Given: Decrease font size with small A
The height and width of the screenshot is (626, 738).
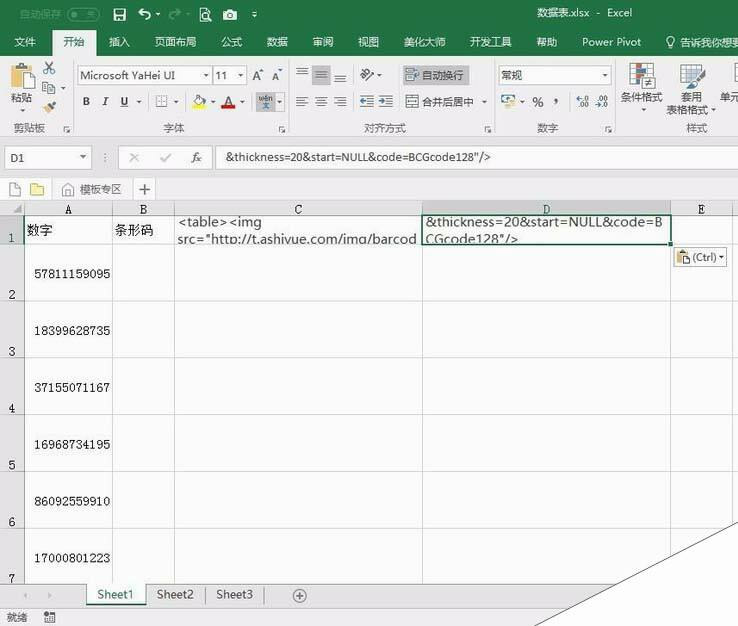Looking at the screenshot, I should coord(277,75).
